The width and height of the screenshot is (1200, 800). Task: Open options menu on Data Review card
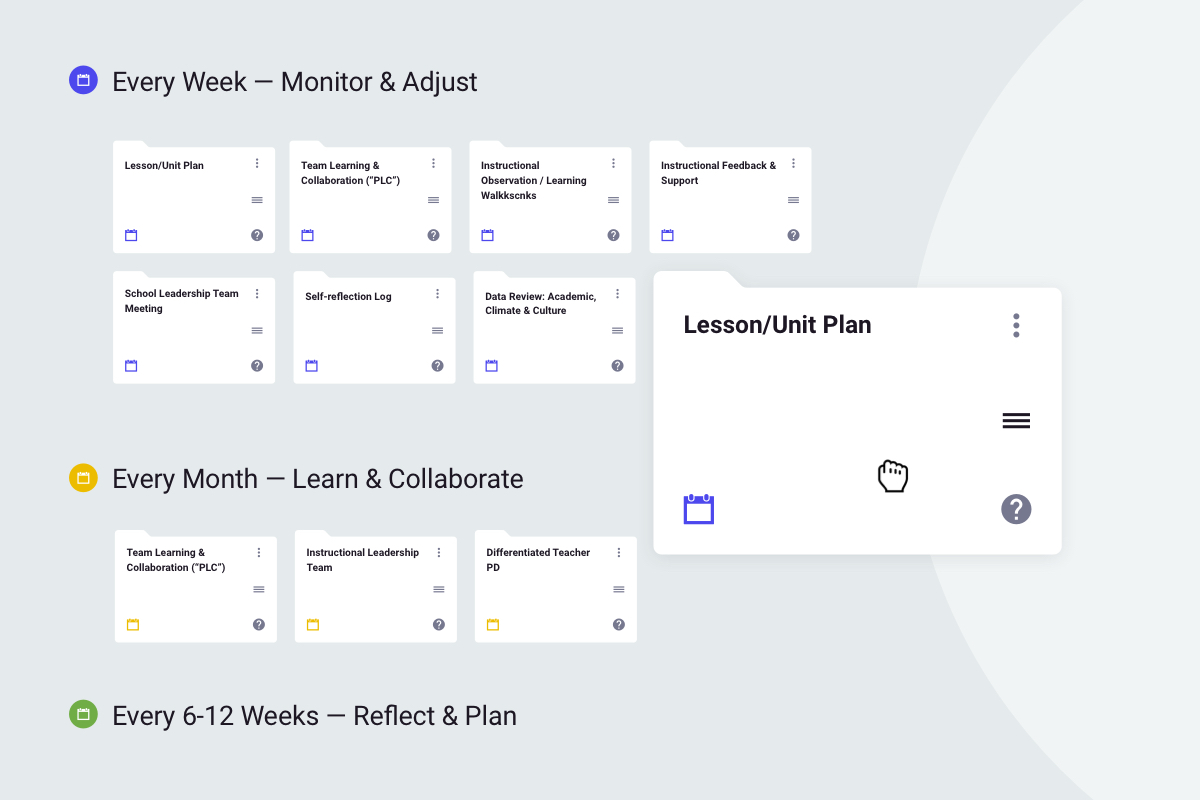click(617, 294)
